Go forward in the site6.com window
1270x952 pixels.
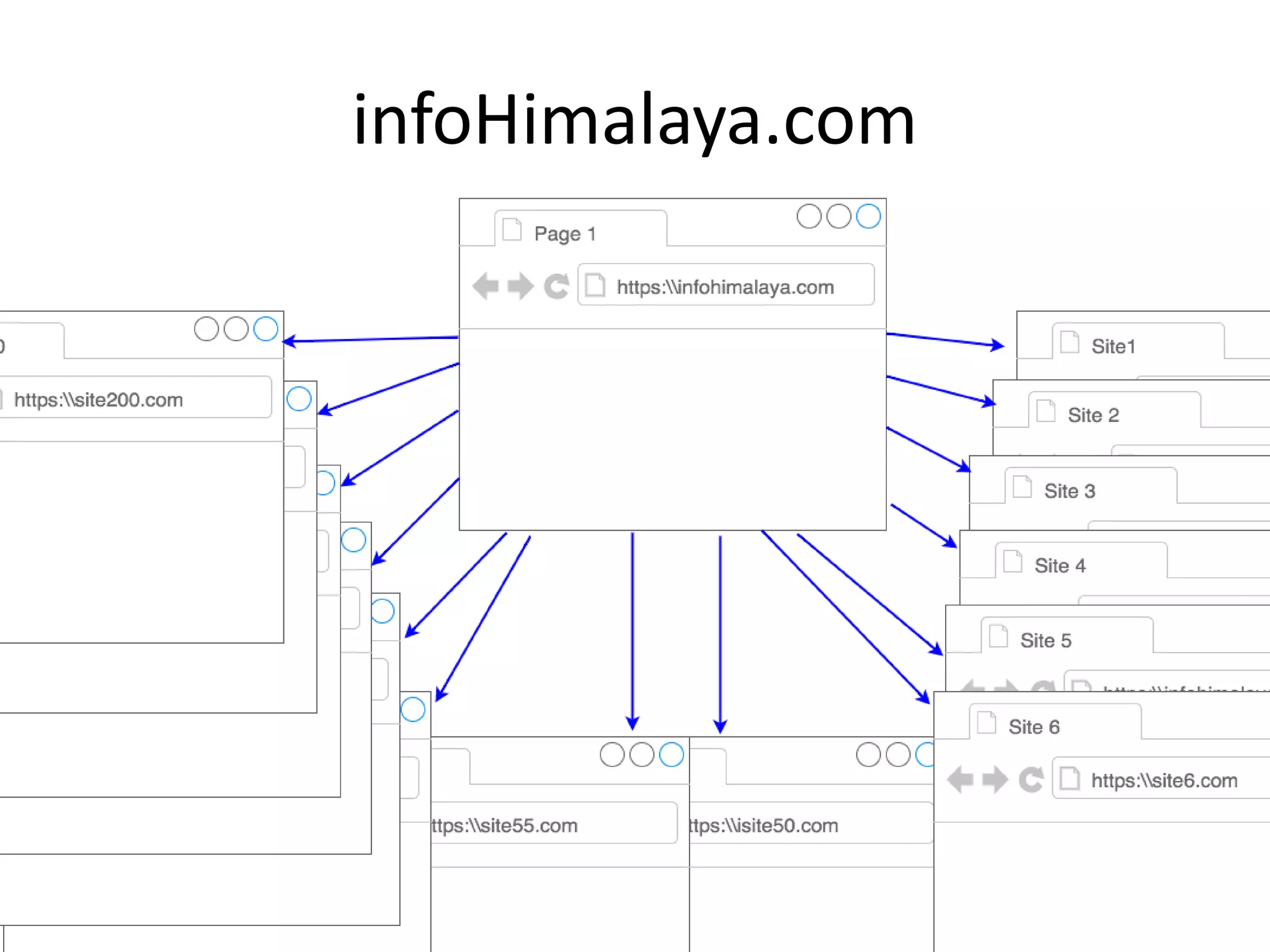[x=995, y=780]
